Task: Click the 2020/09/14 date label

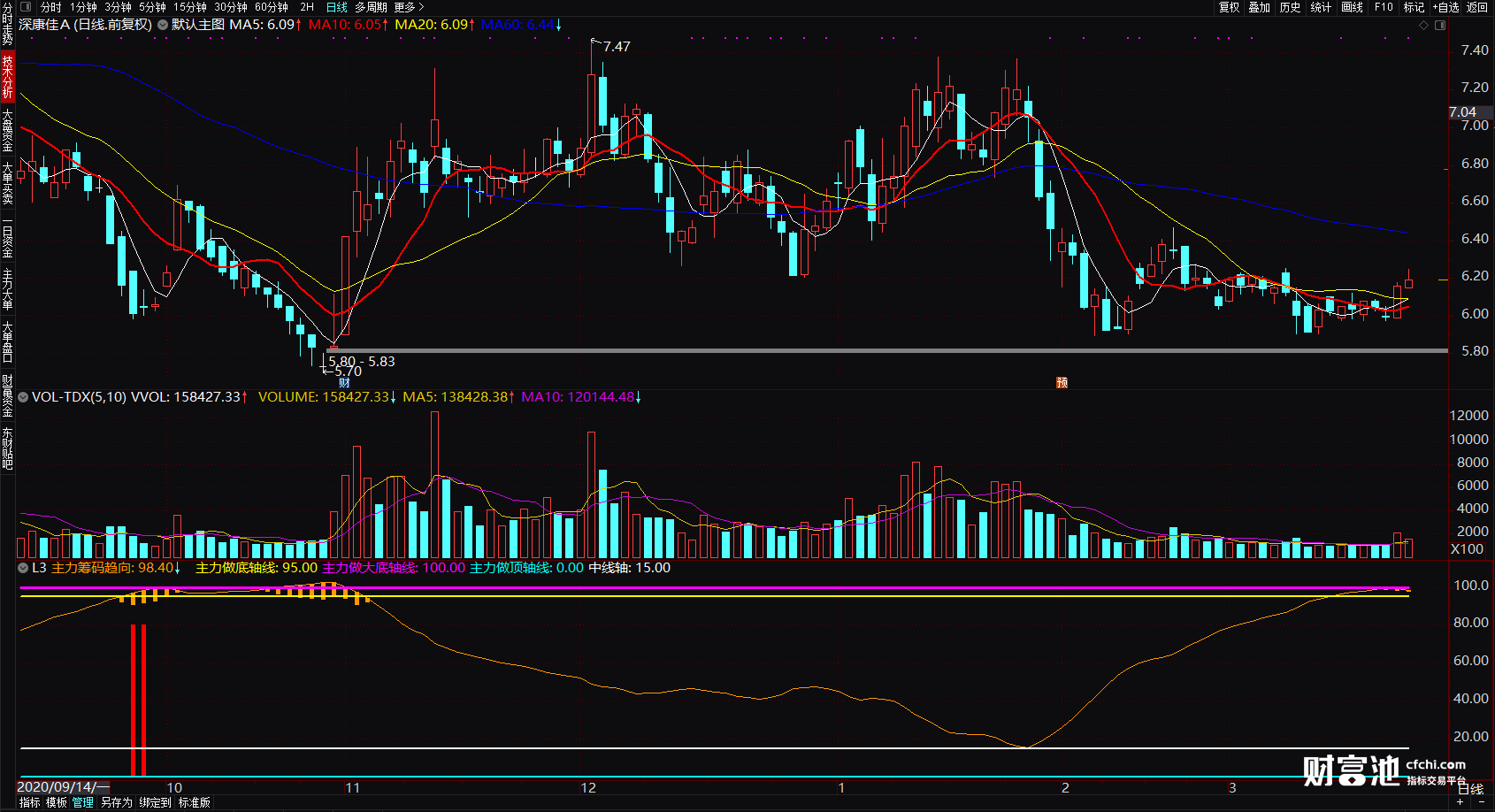Action: pos(62,787)
